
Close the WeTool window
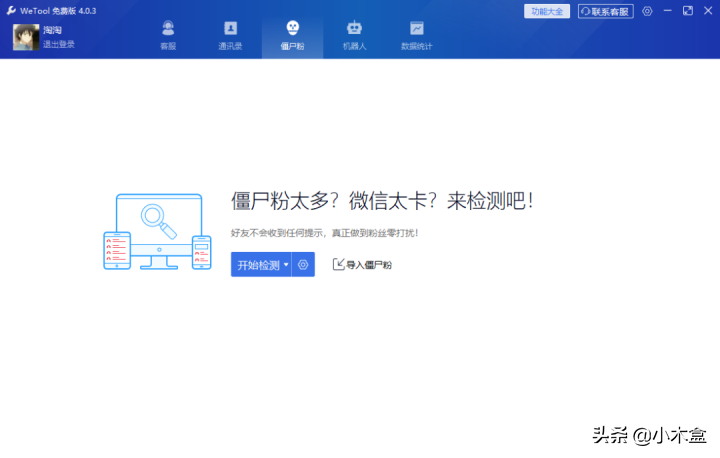[x=708, y=11]
